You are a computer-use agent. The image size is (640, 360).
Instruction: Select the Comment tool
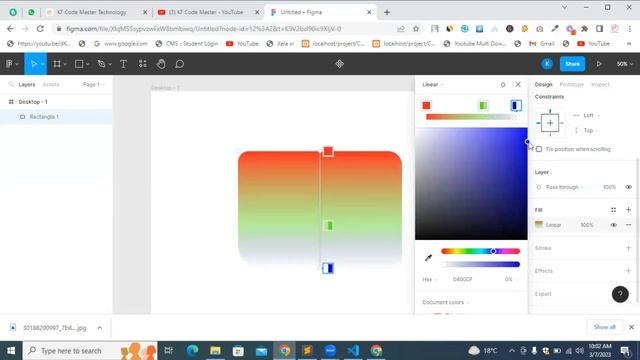pyautogui.click(x=180, y=64)
